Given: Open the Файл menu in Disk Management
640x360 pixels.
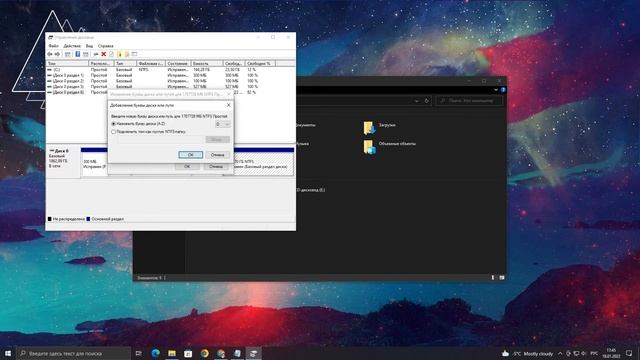Looking at the screenshot, I should point(53,46).
